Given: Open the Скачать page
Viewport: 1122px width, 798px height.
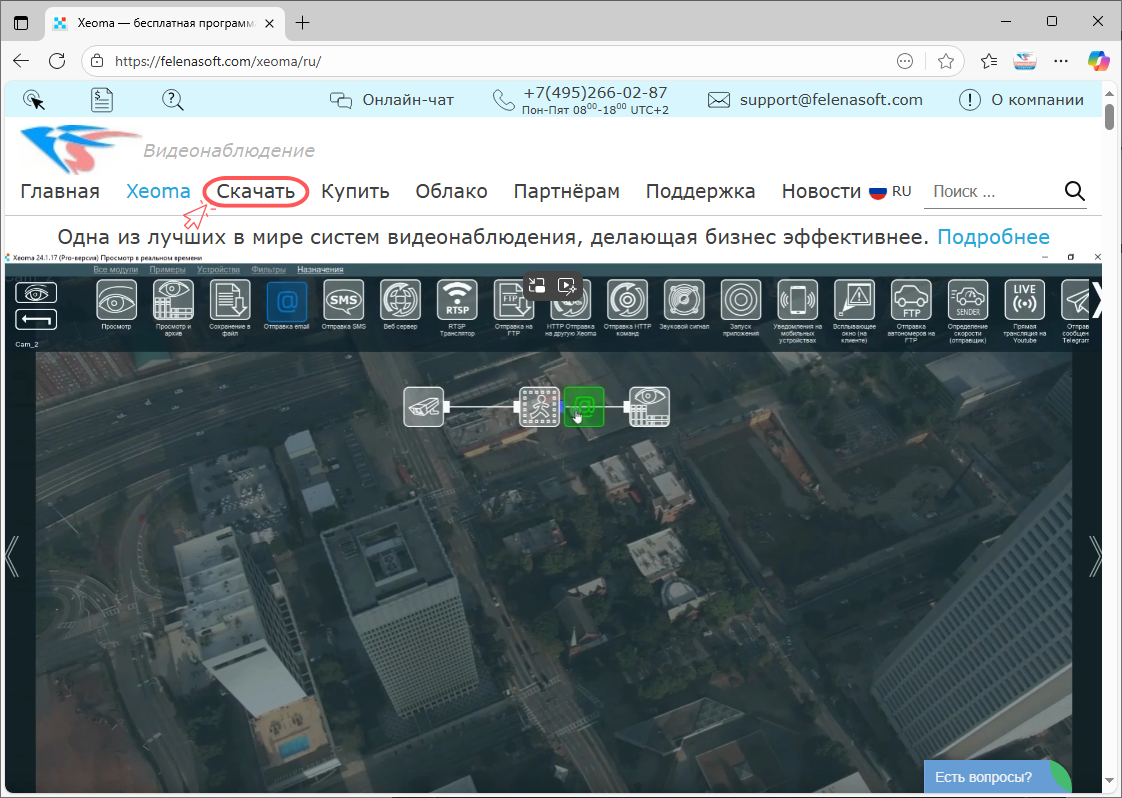Looking at the screenshot, I should point(255,191).
